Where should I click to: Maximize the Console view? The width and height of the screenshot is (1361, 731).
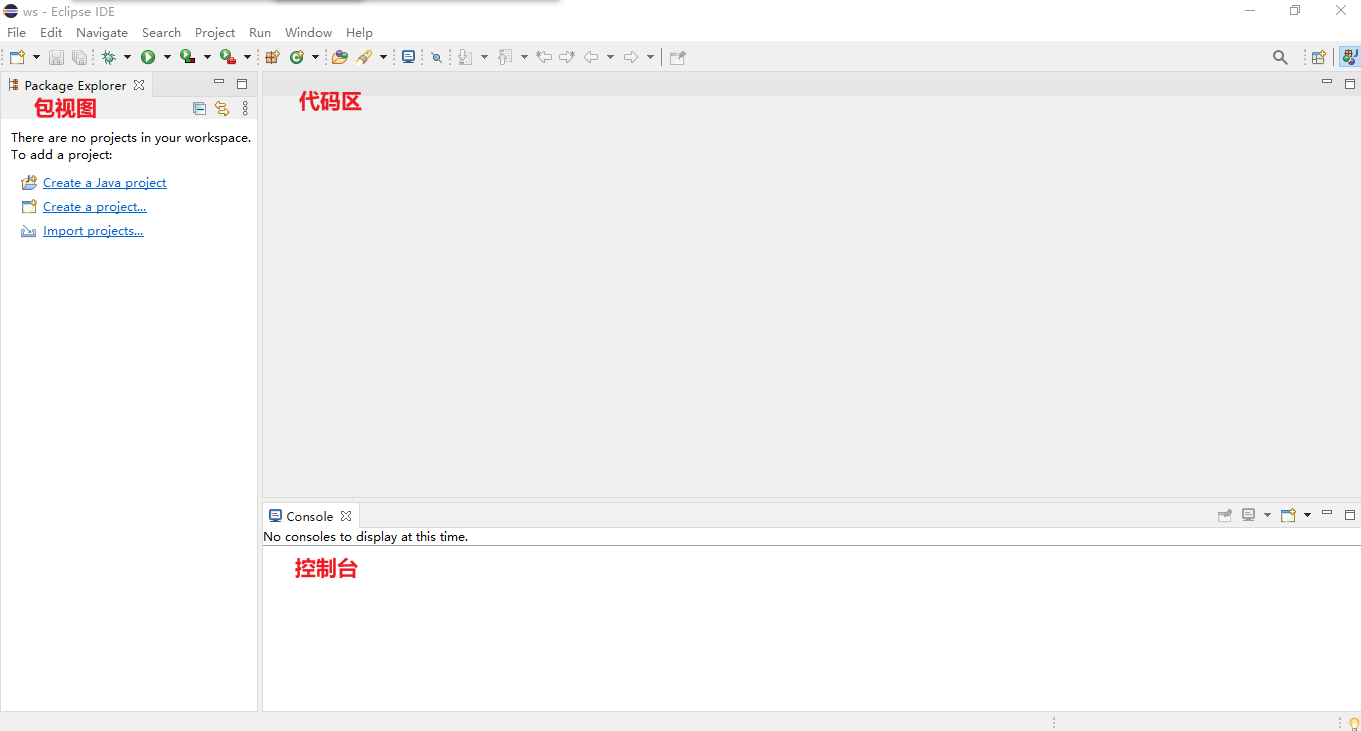1350,515
